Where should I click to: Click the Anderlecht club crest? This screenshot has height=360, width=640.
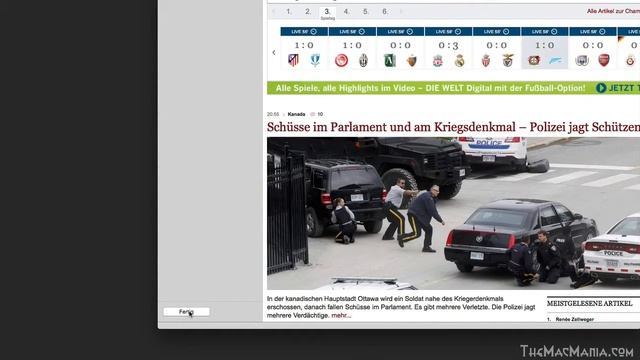[582, 60]
